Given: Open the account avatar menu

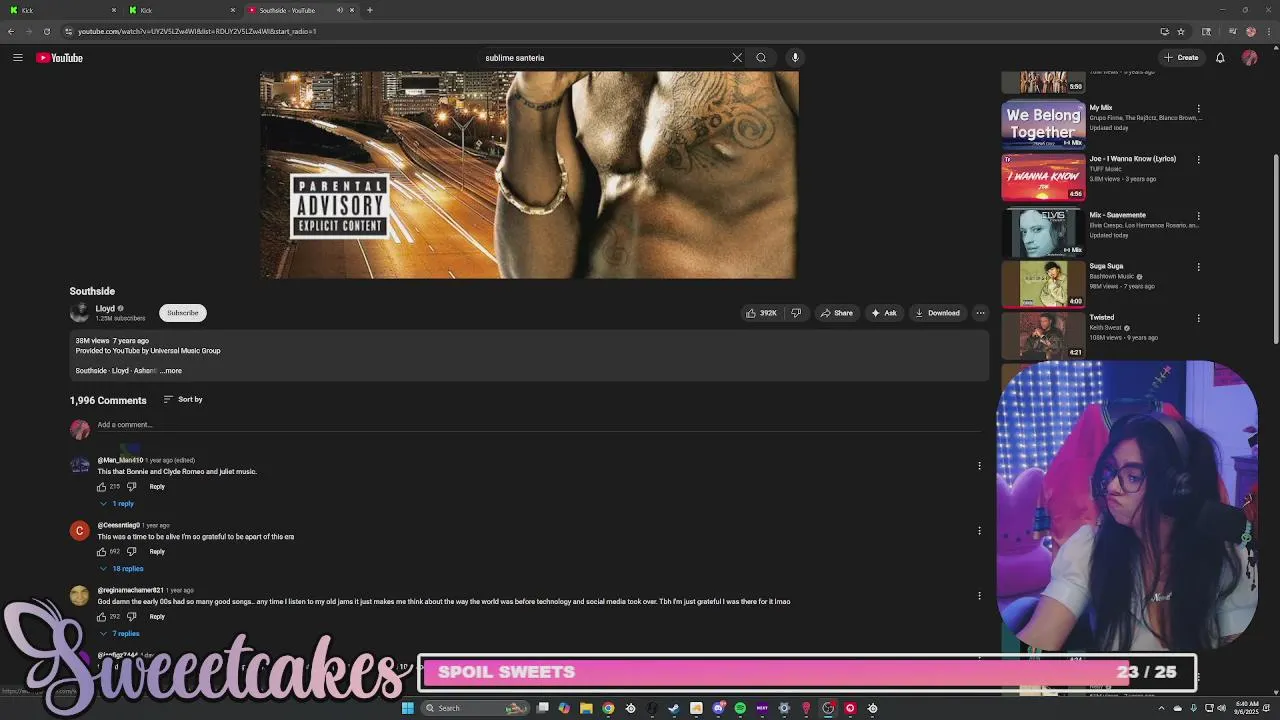Looking at the screenshot, I should pyautogui.click(x=1249, y=58).
